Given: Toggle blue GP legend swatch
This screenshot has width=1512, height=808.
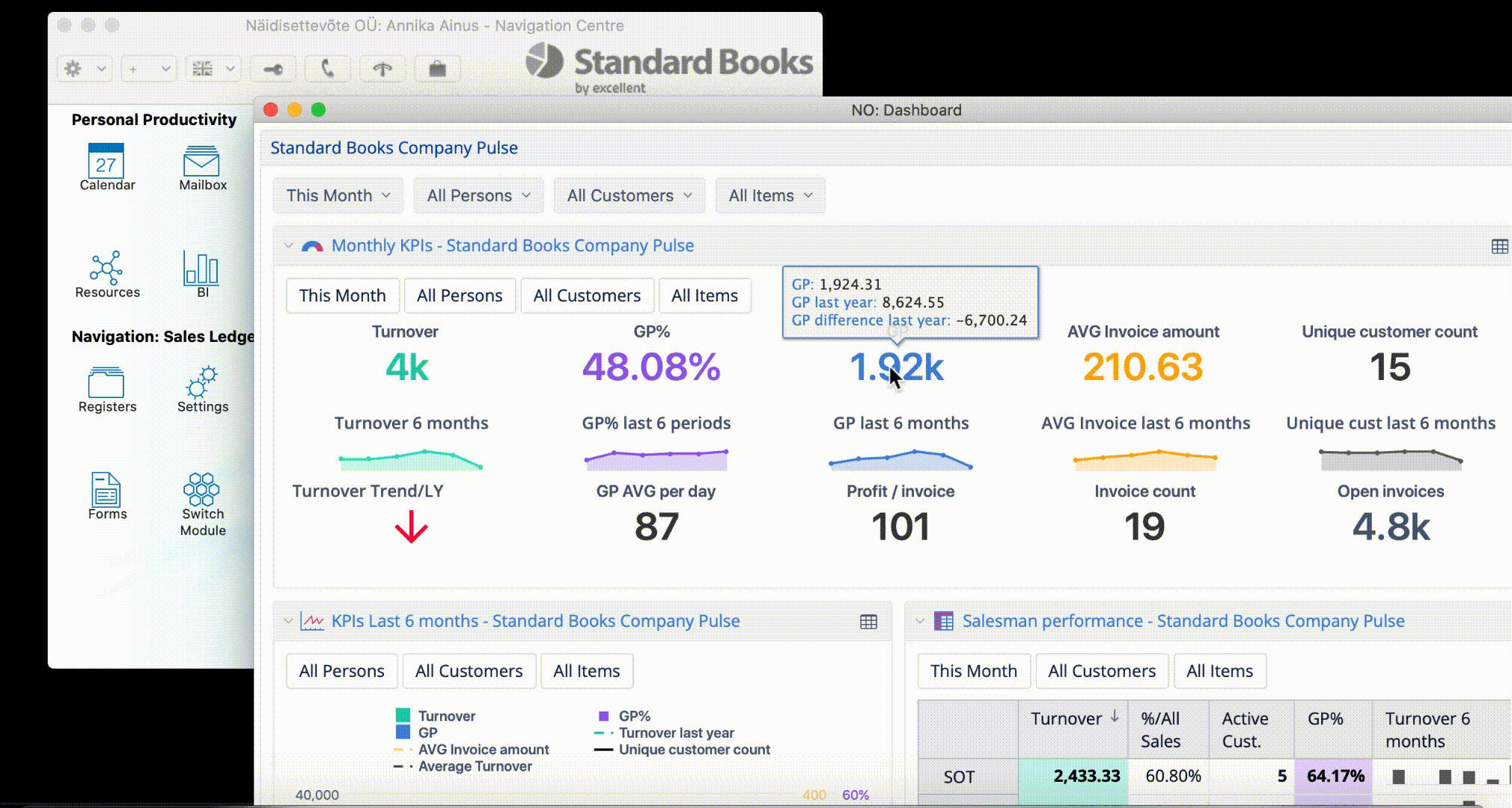Looking at the screenshot, I should [x=403, y=732].
